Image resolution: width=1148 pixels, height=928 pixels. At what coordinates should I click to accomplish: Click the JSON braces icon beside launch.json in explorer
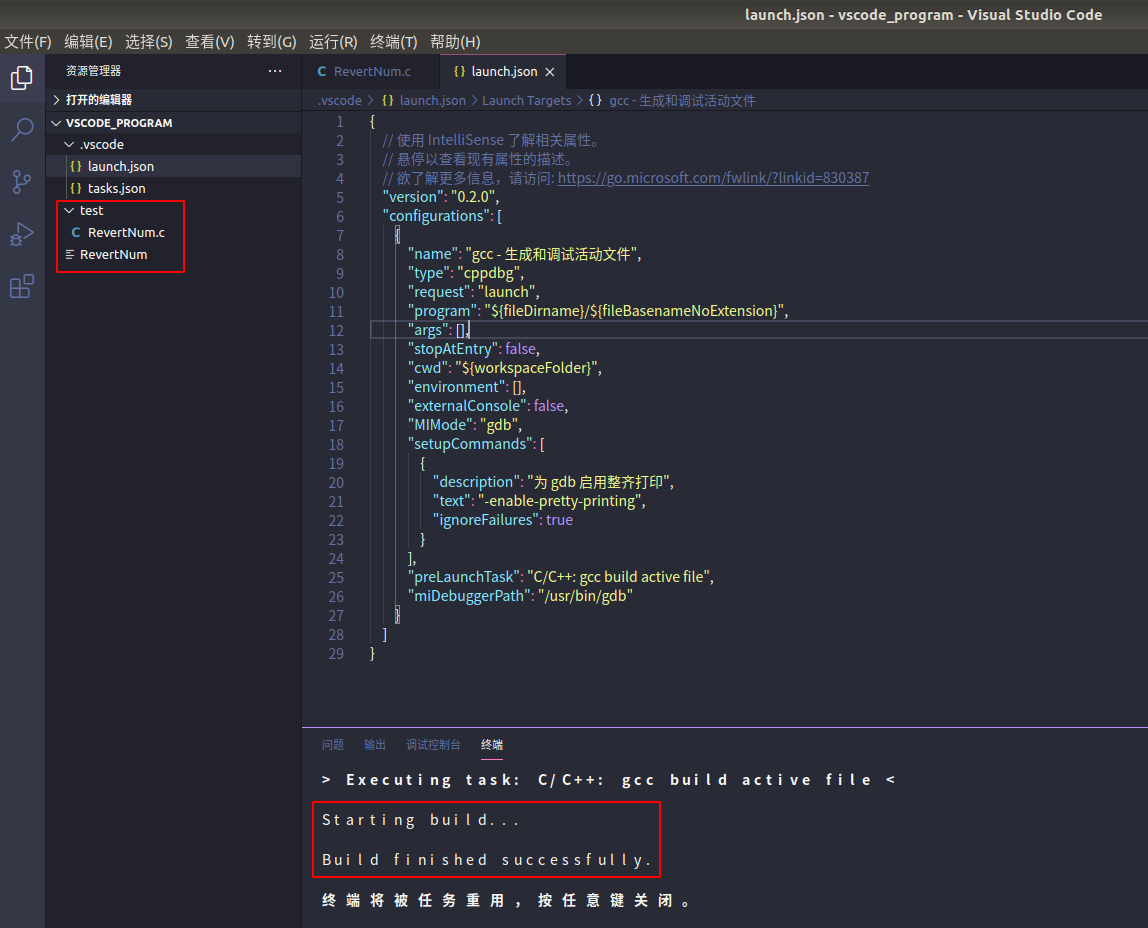[75, 166]
